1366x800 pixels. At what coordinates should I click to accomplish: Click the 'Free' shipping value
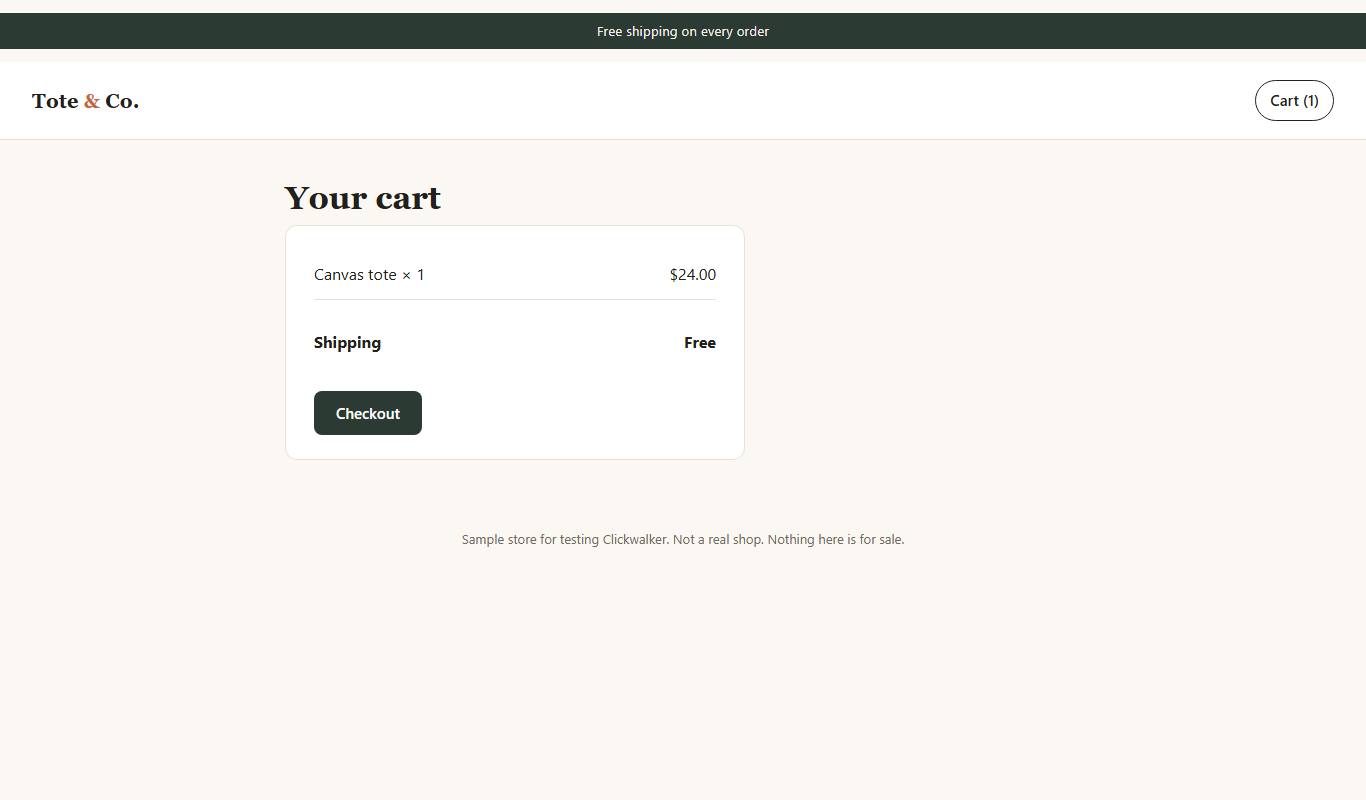pyautogui.click(x=700, y=342)
